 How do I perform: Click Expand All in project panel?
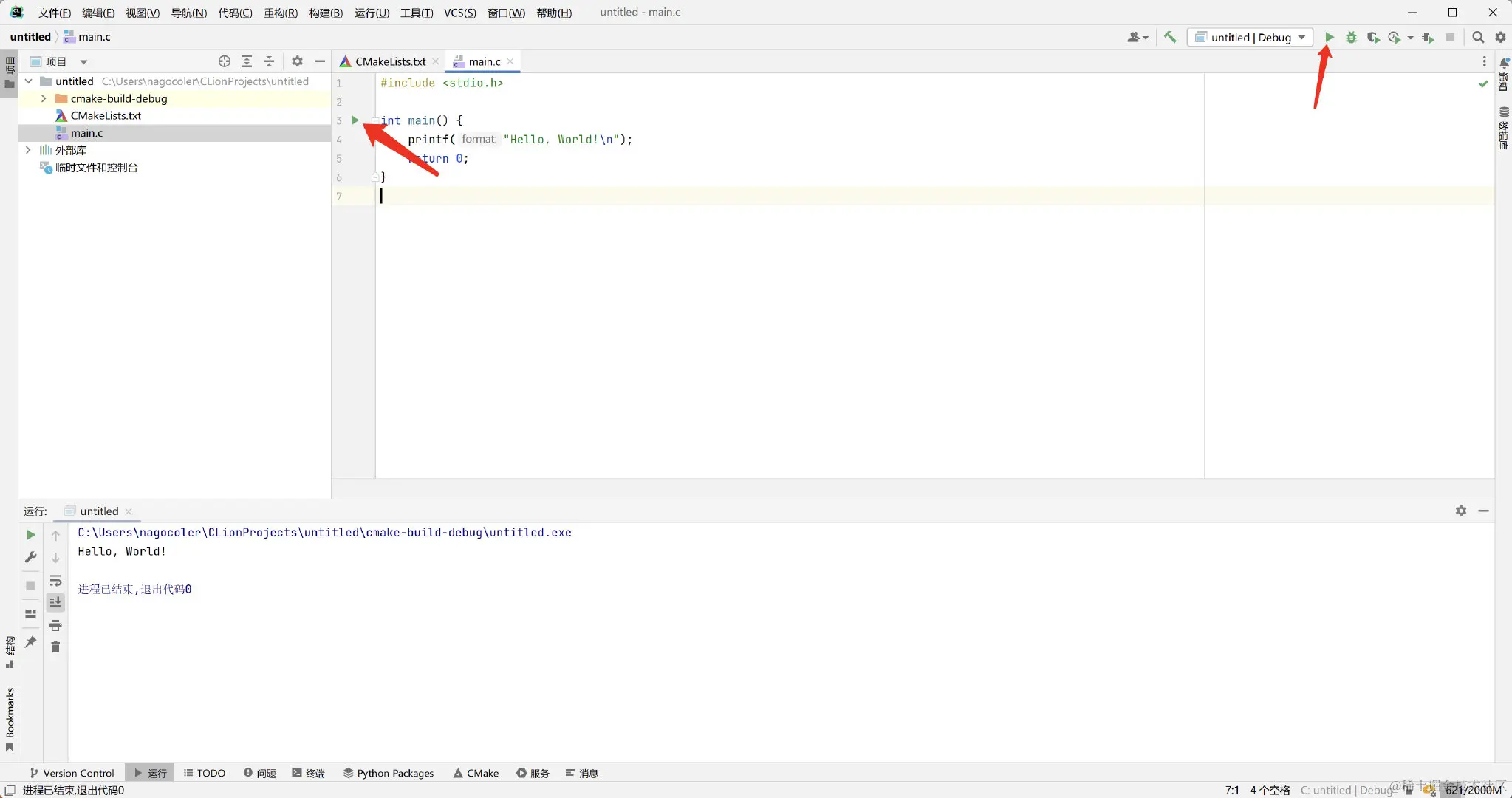coord(247,61)
